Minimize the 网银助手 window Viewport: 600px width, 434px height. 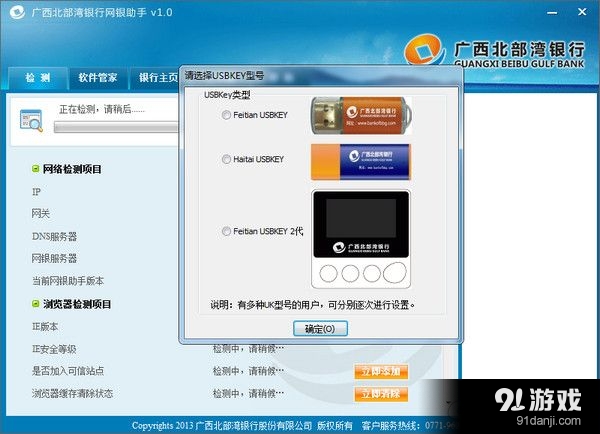pyautogui.click(x=552, y=13)
